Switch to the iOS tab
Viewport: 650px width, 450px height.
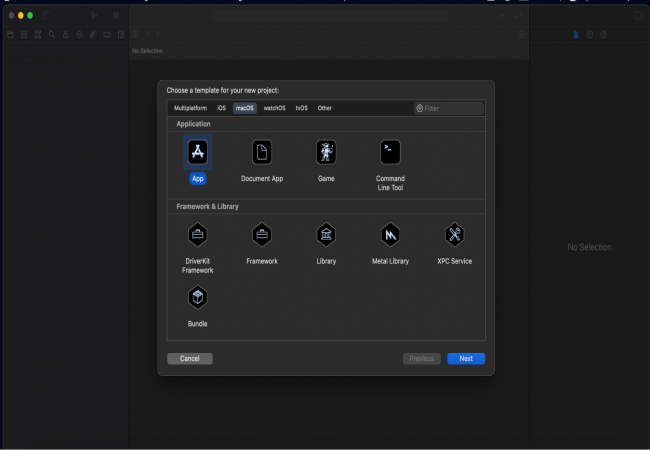coord(221,108)
